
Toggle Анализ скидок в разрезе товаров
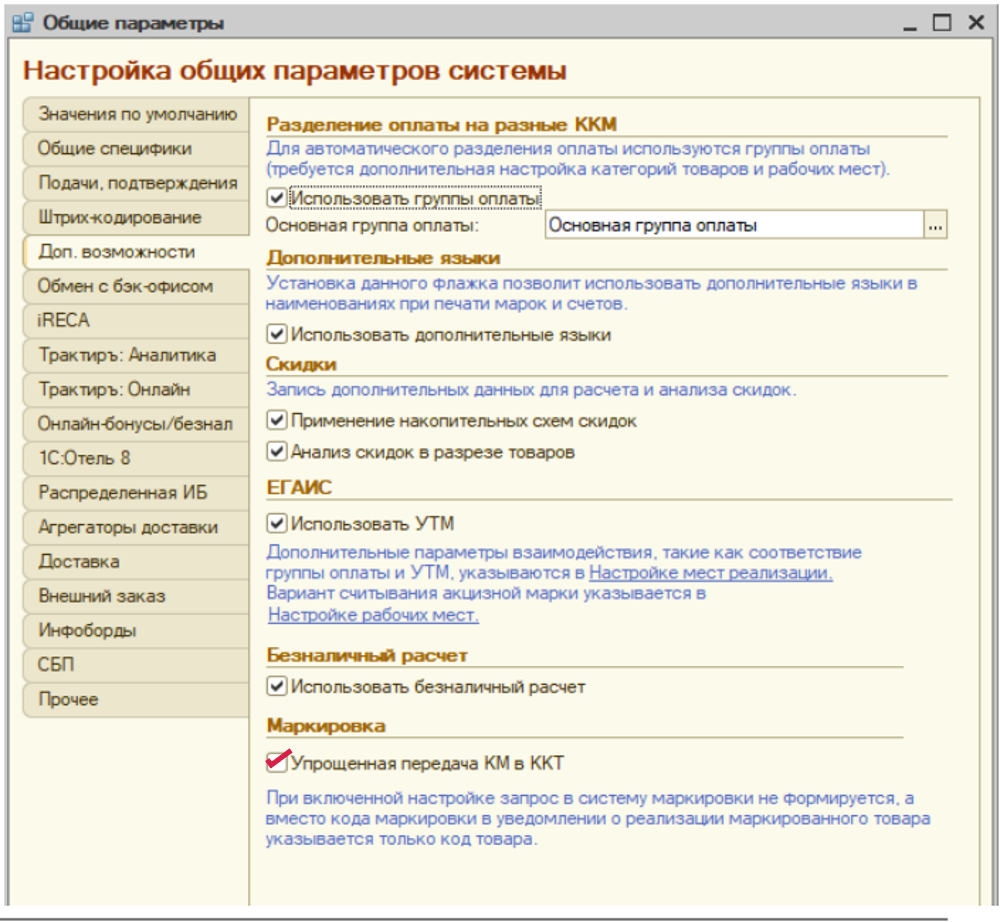tap(277, 452)
